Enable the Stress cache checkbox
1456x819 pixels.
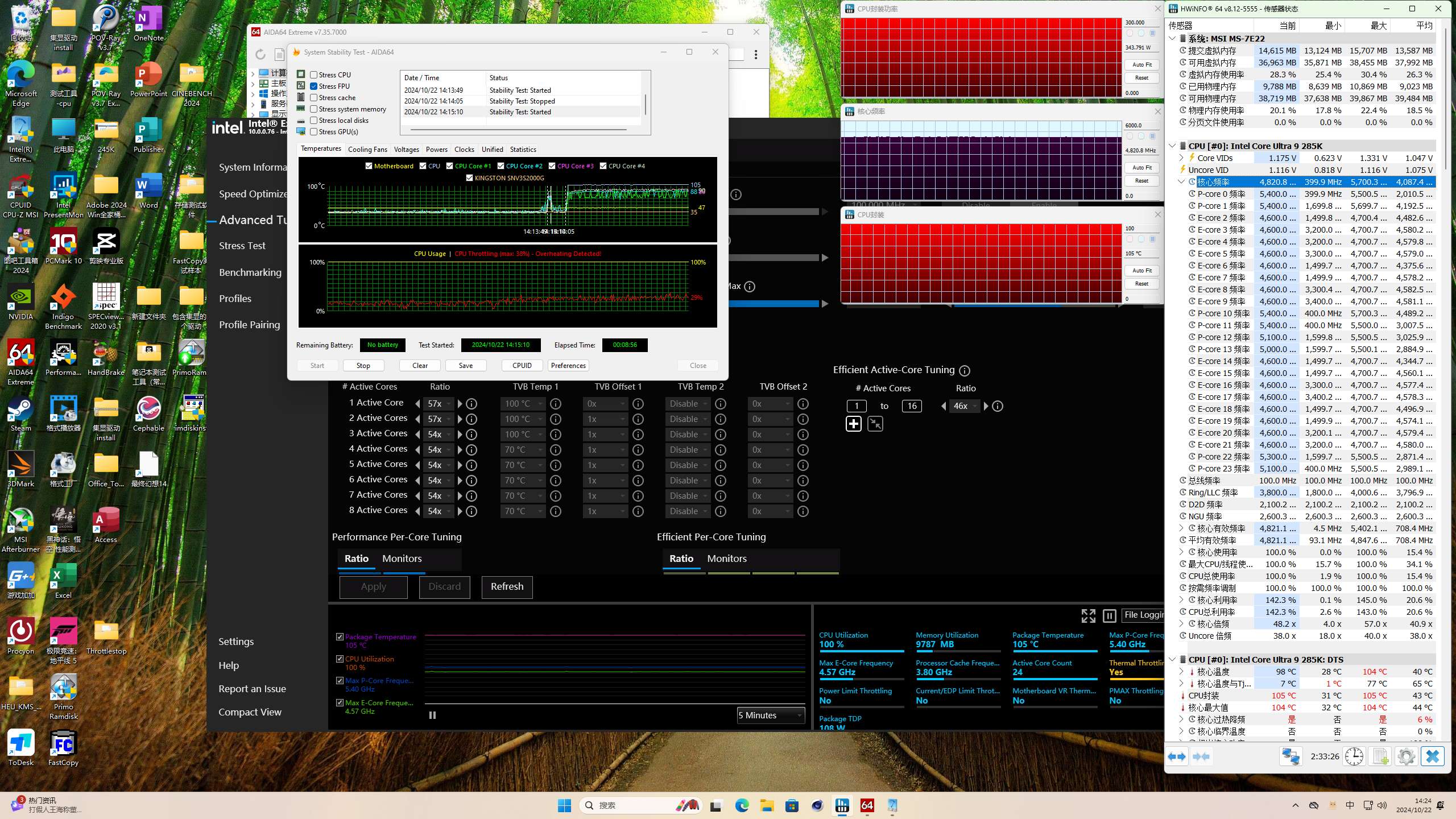pos(313,97)
